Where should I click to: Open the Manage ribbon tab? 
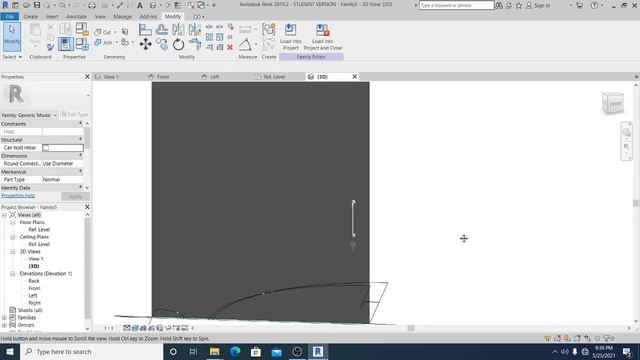point(122,16)
